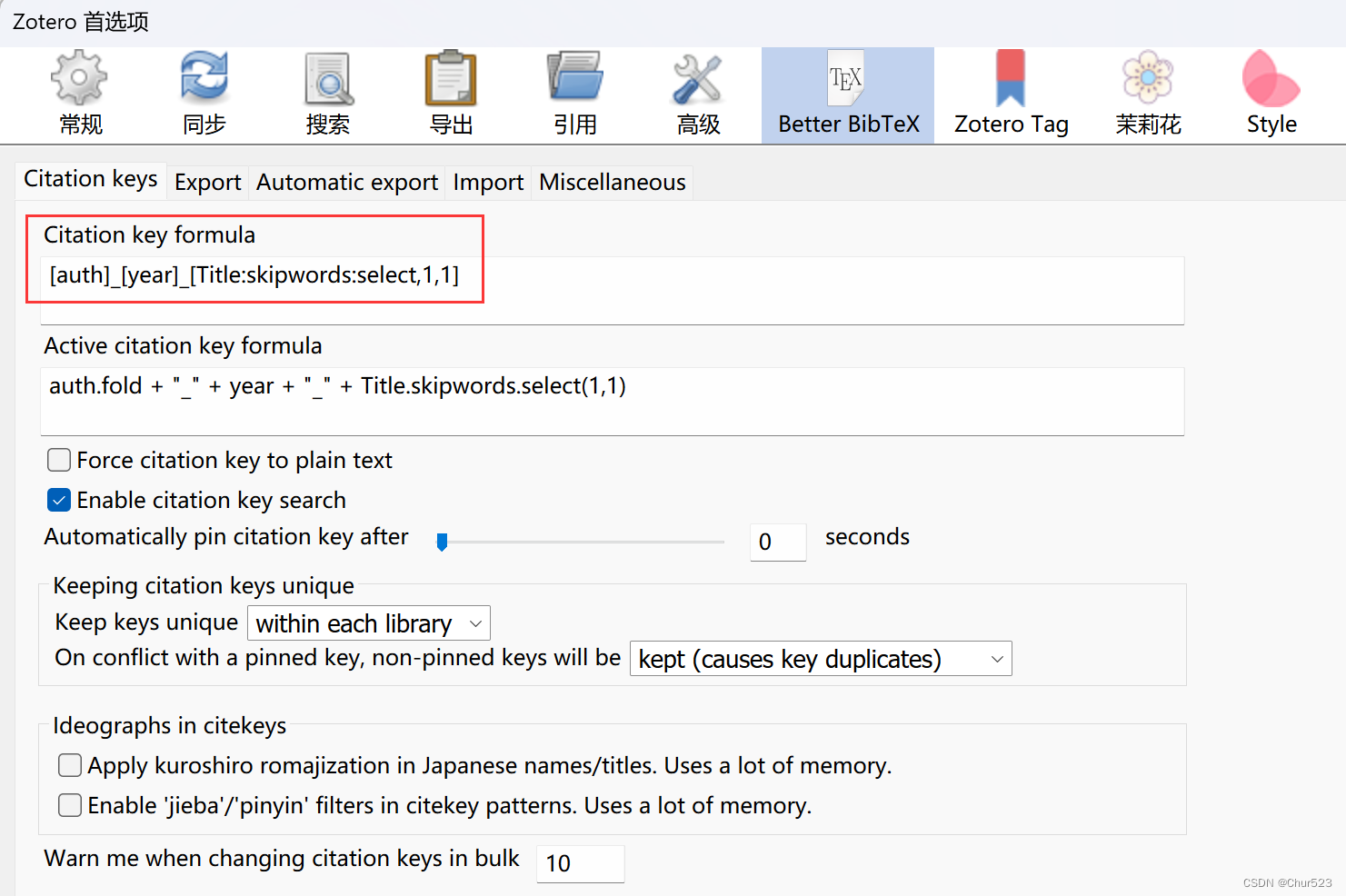The width and height of the screenshot is (1346, 896).
Task: Open the 搜索 (Search) preferences pane
Action: pyautogui.click(x=327, y=95)
